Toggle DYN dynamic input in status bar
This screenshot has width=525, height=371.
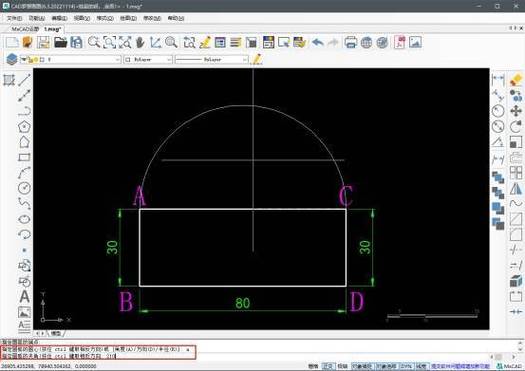(406, 366)
